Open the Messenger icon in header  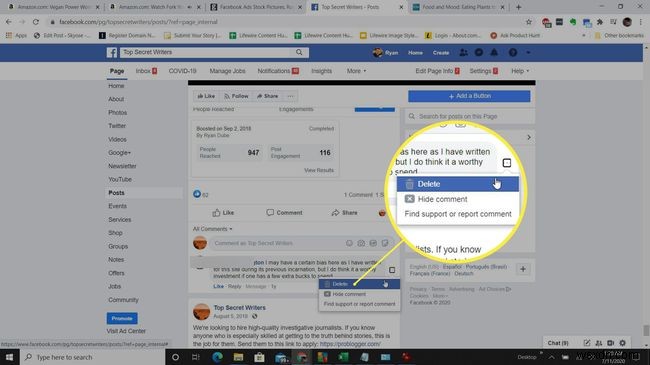(479, 53)
